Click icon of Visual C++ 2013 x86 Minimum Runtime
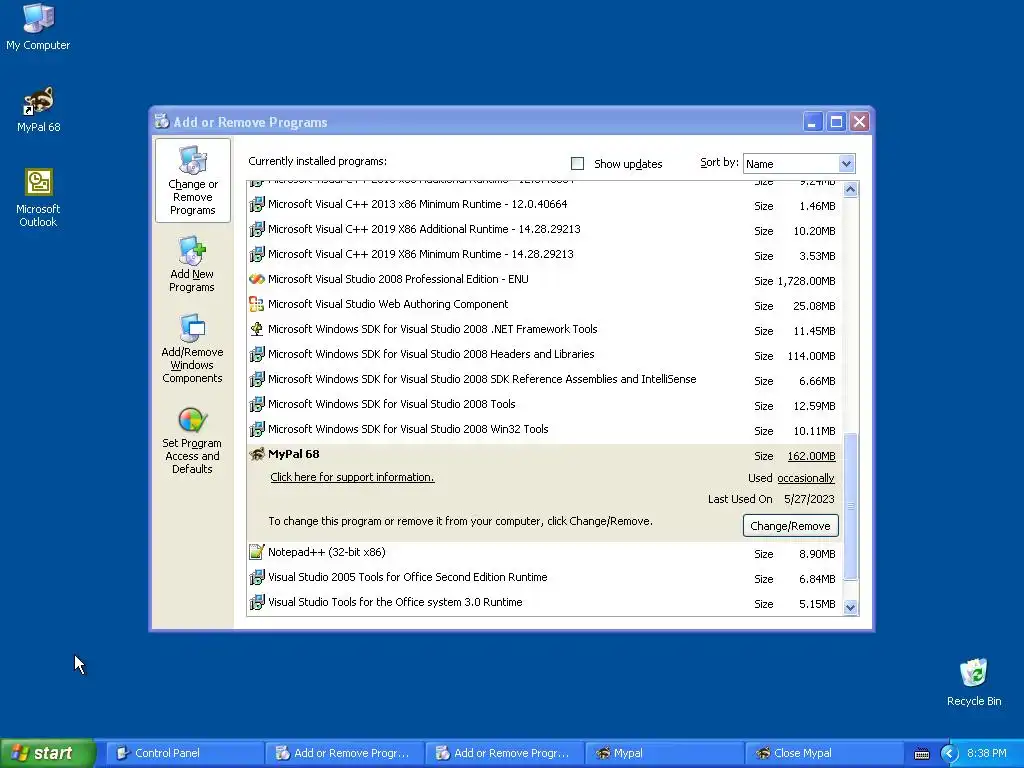The image size is (1024, 768). pyautogui.click(x=257, y=204)
